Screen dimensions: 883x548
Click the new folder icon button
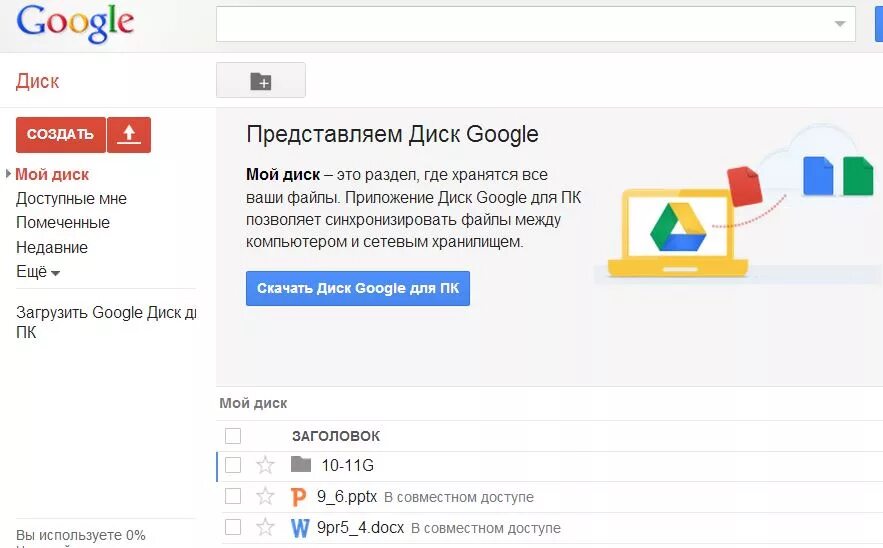[261, 81]
